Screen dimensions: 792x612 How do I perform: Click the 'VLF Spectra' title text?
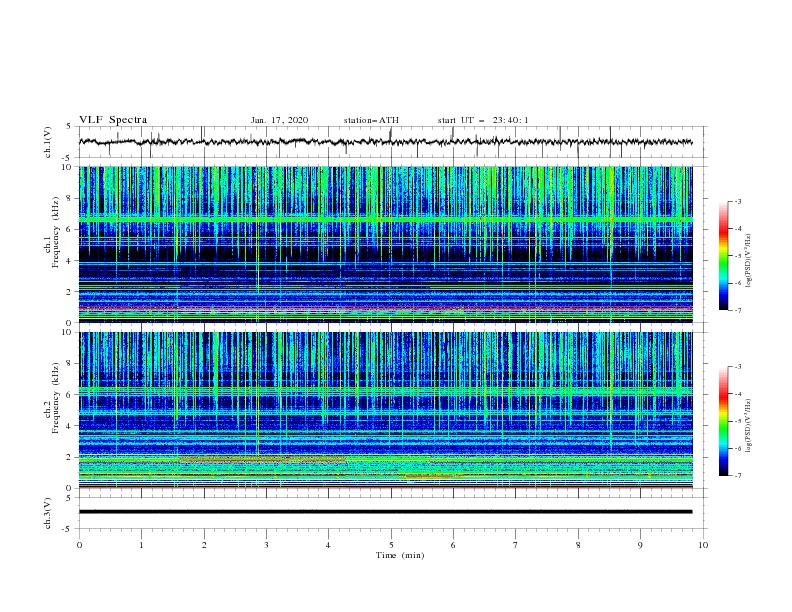[113, 120]
